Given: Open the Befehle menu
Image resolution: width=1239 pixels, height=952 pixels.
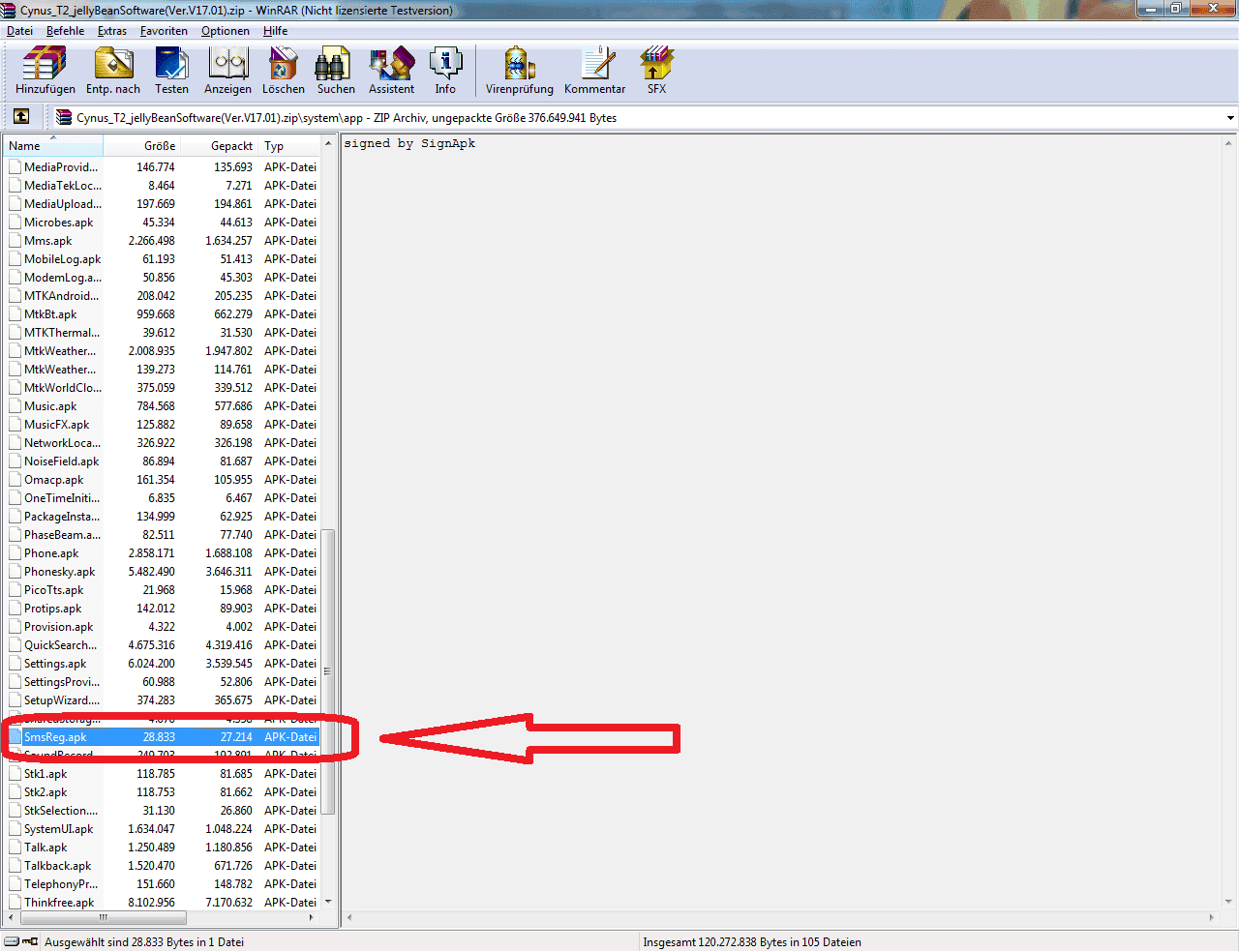Looking at the screenshot, I should tap(65, 31).
